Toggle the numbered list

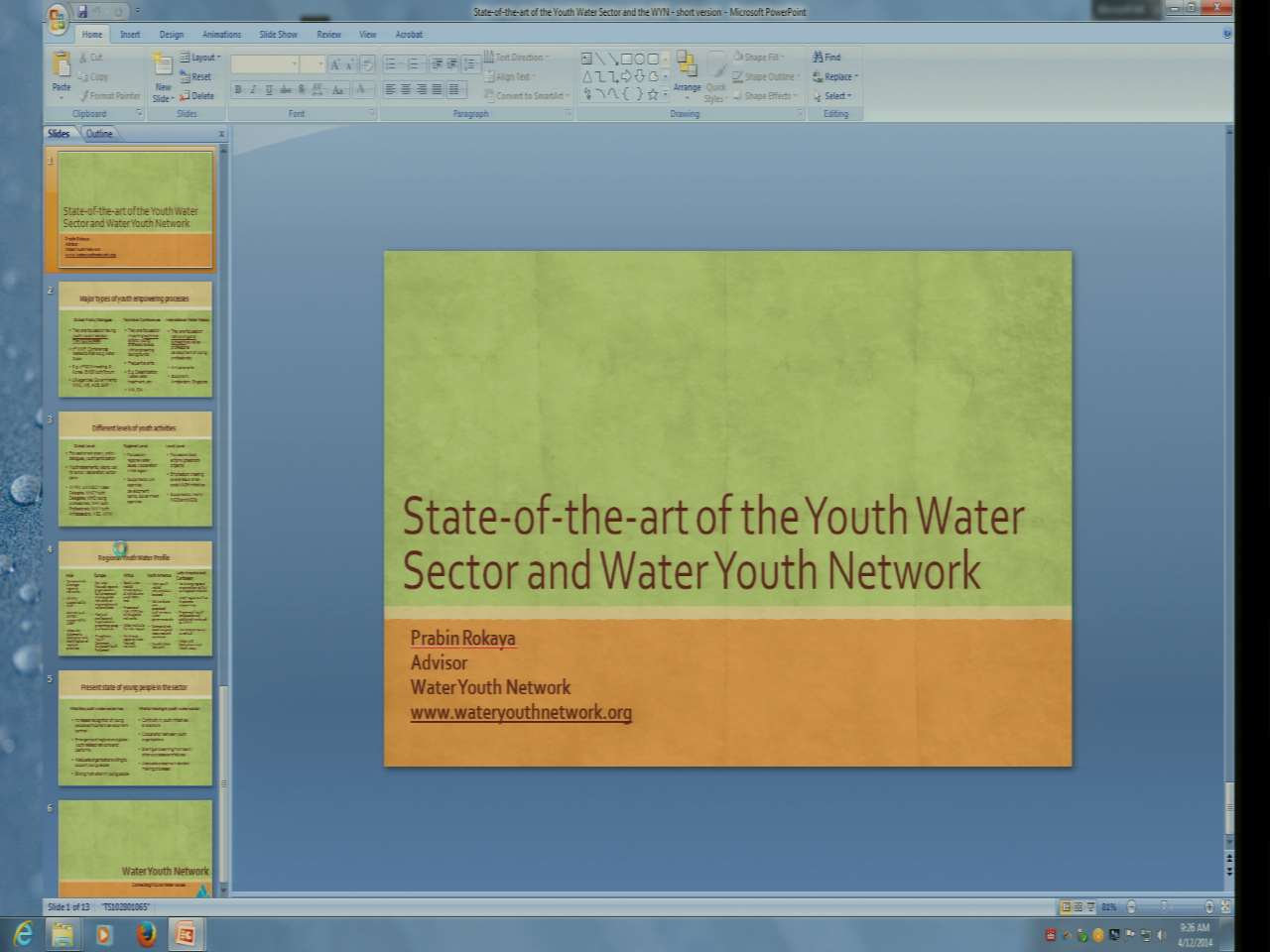[x=415, y=63]
